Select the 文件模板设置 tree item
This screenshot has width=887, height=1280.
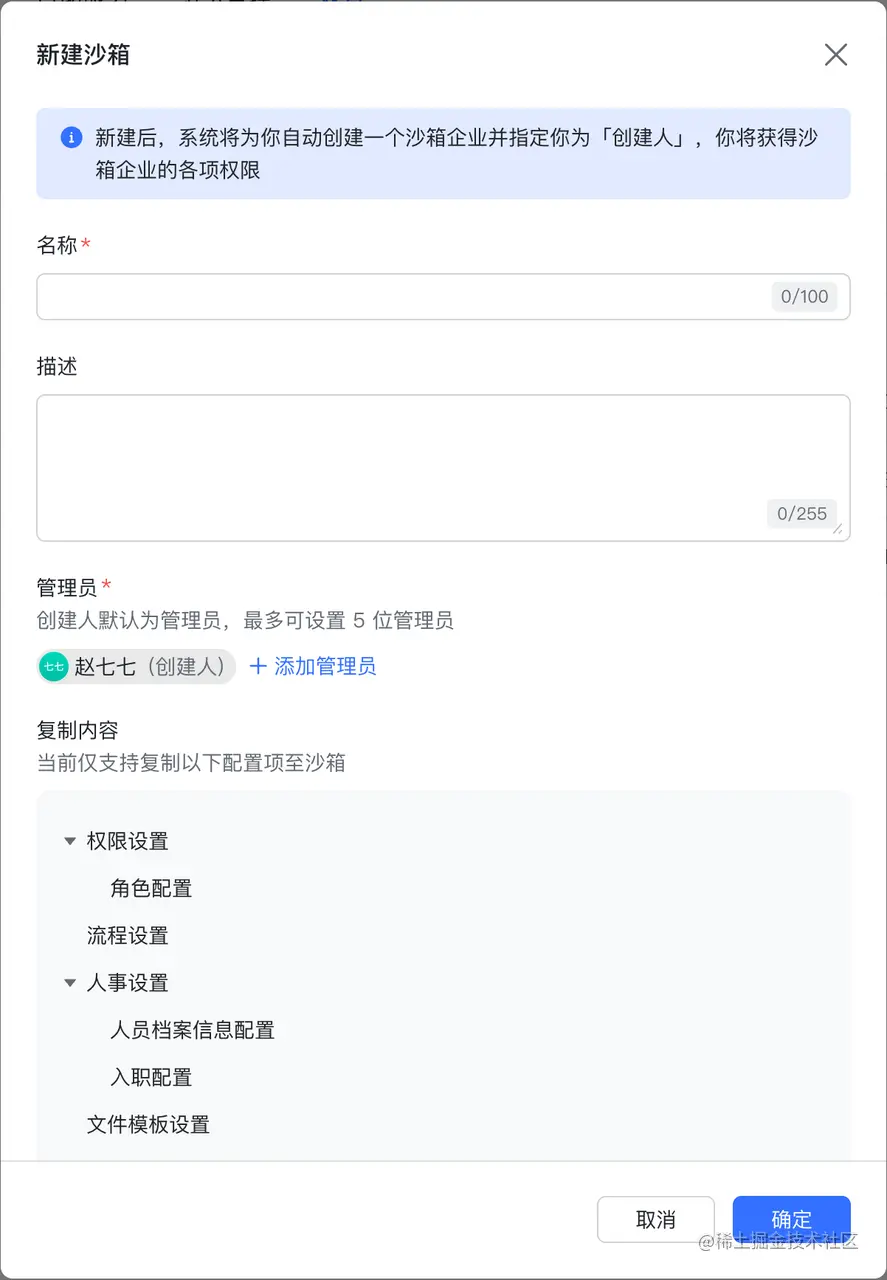pyautogui.click(x=148, y=1124)
